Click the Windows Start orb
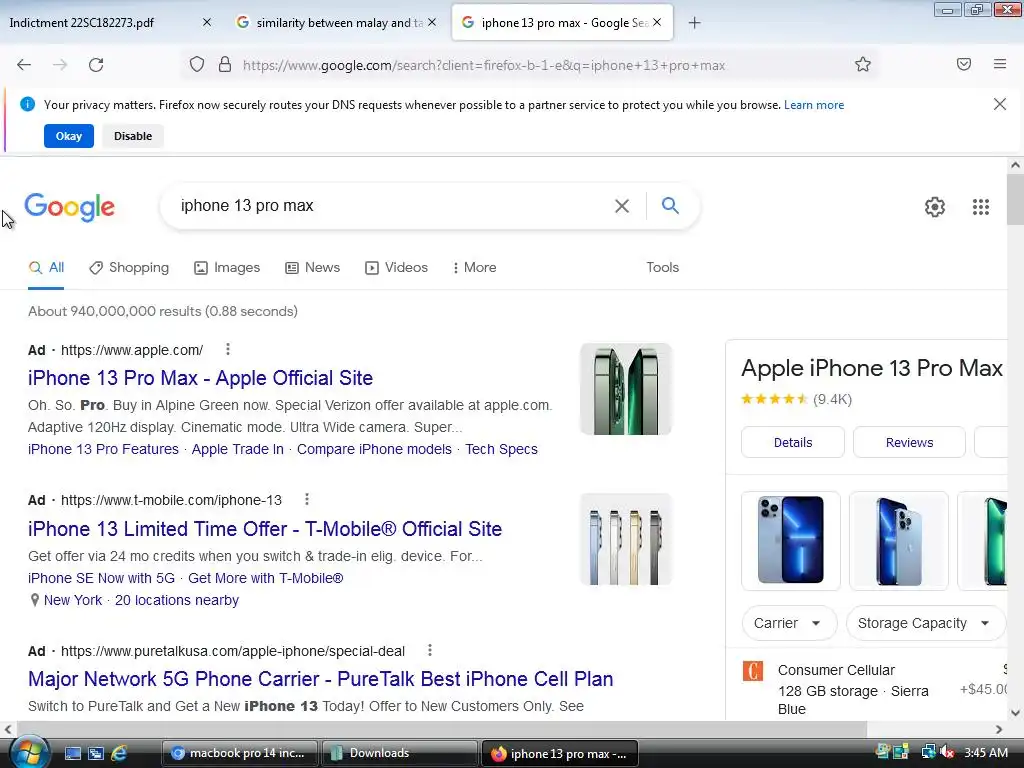1024x768 pixels. [x=29, y=753]
